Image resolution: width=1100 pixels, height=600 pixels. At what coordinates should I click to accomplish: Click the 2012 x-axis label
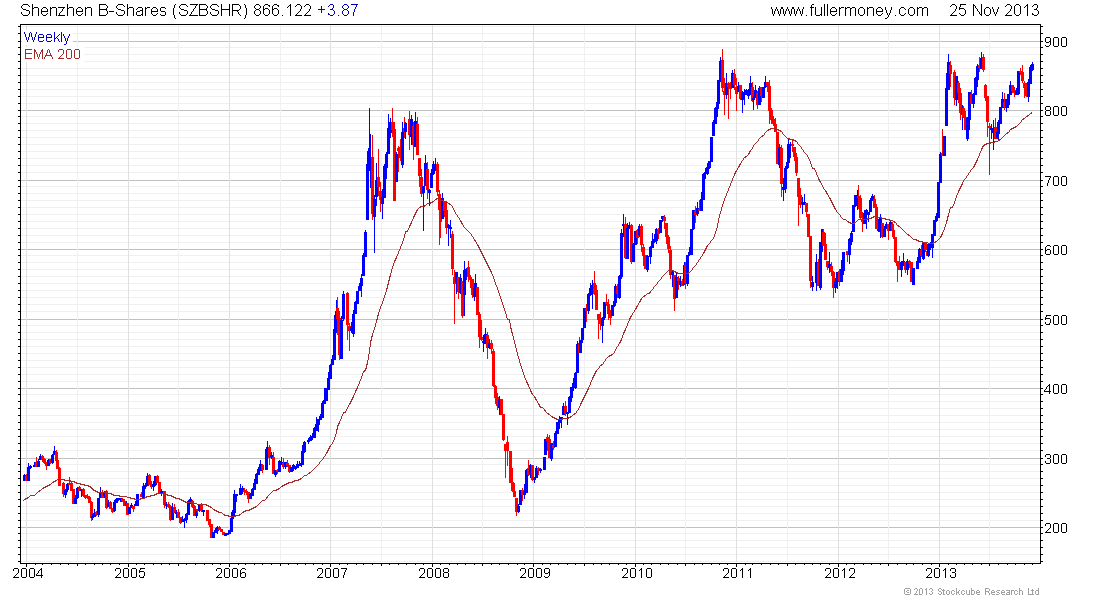coord(839,573)
